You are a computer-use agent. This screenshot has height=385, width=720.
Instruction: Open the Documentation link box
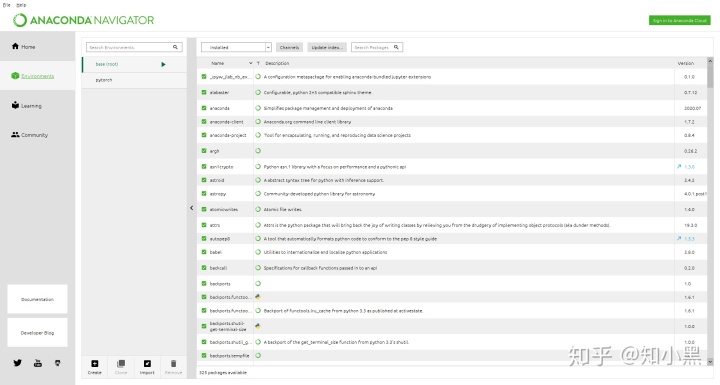37,299
